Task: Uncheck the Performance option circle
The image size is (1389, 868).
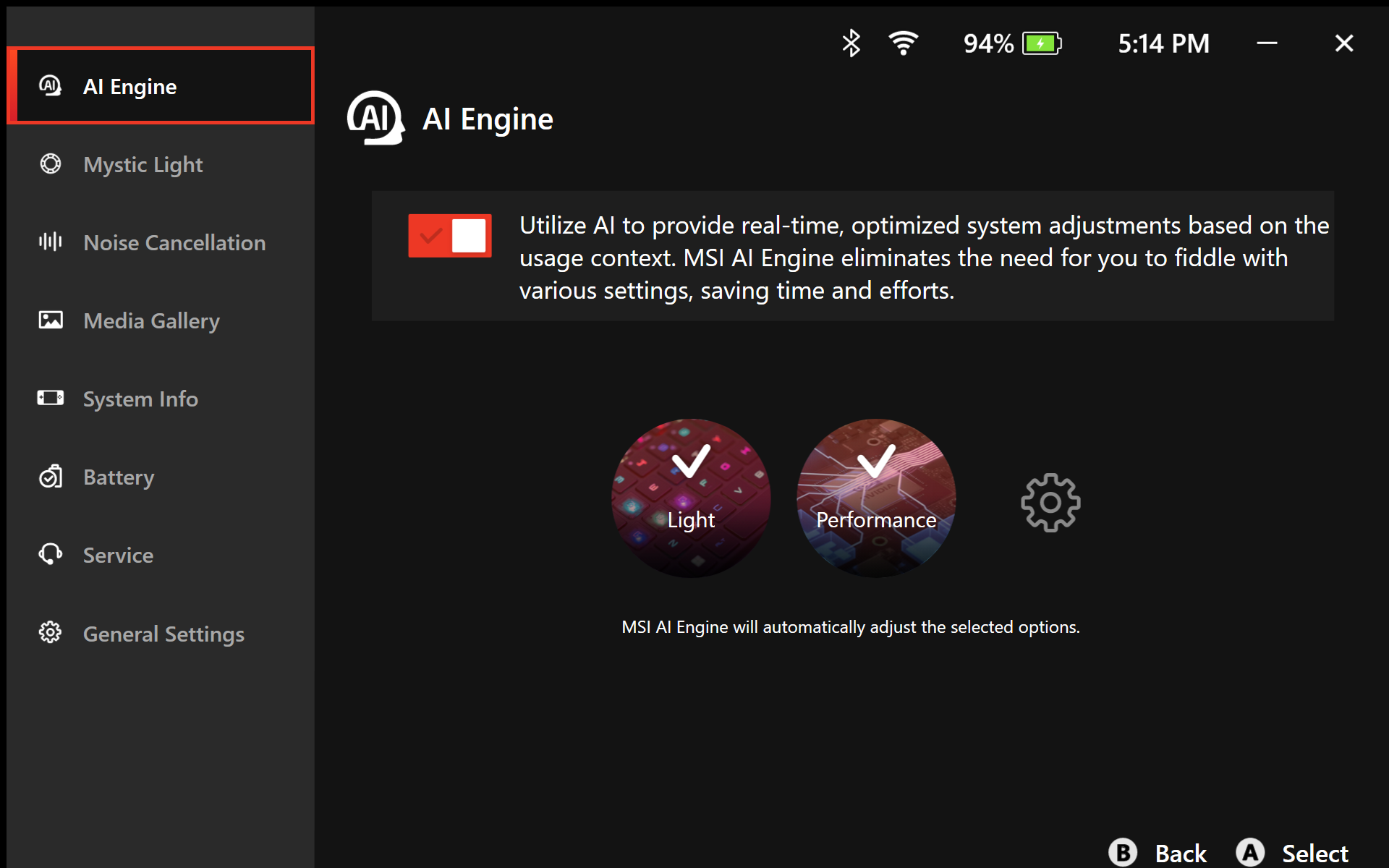Action: click(876, 498)
